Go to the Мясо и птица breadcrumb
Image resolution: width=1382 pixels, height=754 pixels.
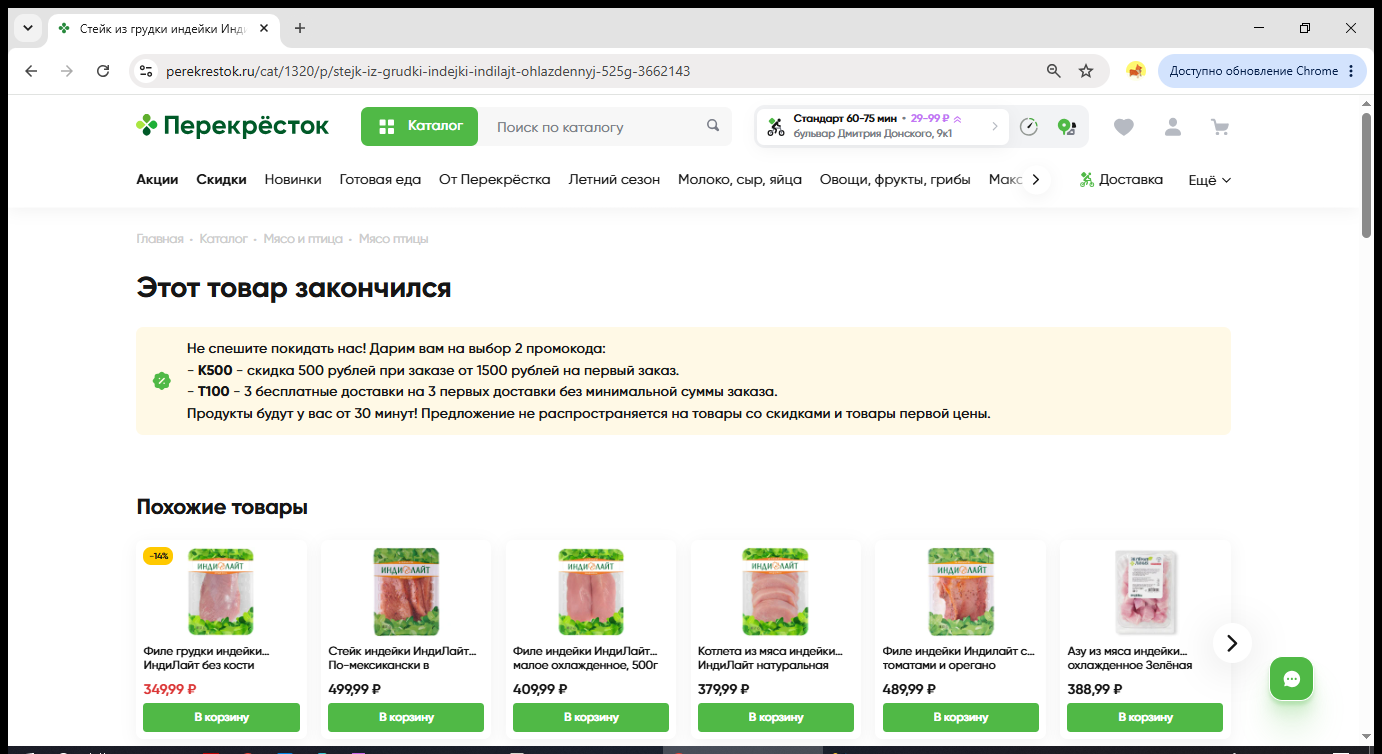(x=303, y=239)
